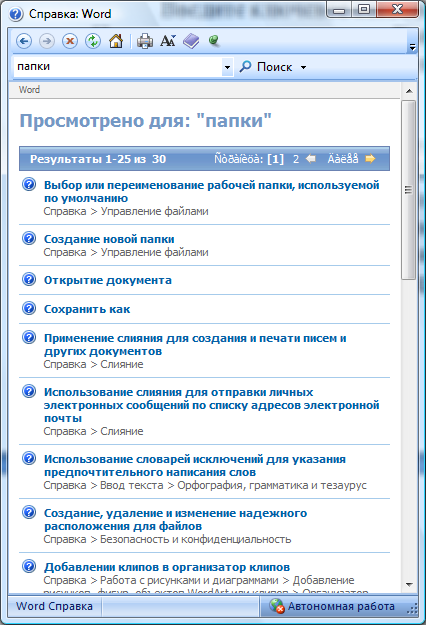Screen dimensions: 426x625
Task: Click the Change Font Size icon
Action: (x=168, y=41)
